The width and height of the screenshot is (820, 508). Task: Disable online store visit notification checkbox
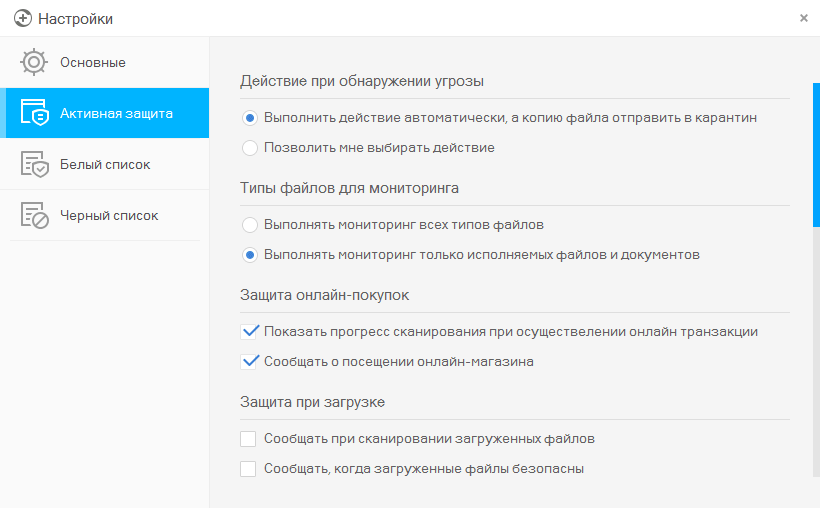tap(249, 361)
